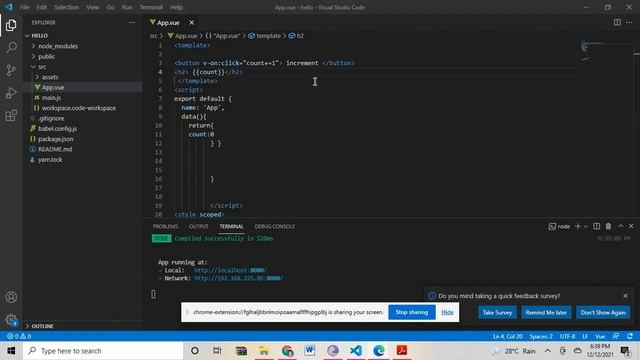Screen dimensions: 640x360
Task: Open the Manage gear icon
Action: [x=11, y=320]
